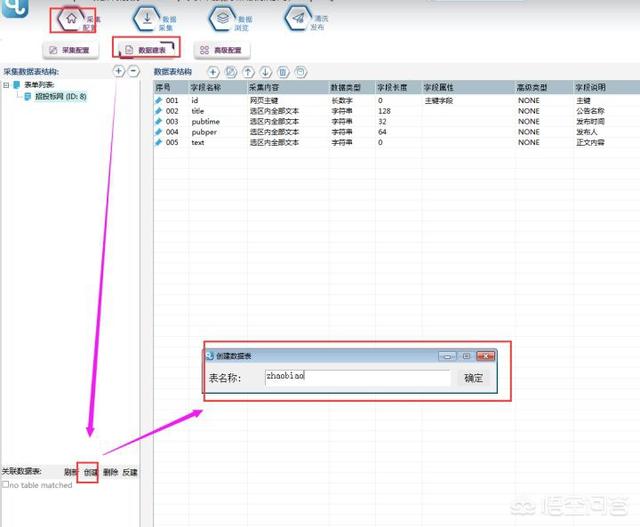Move field up with the up-arrow icon

248,72
